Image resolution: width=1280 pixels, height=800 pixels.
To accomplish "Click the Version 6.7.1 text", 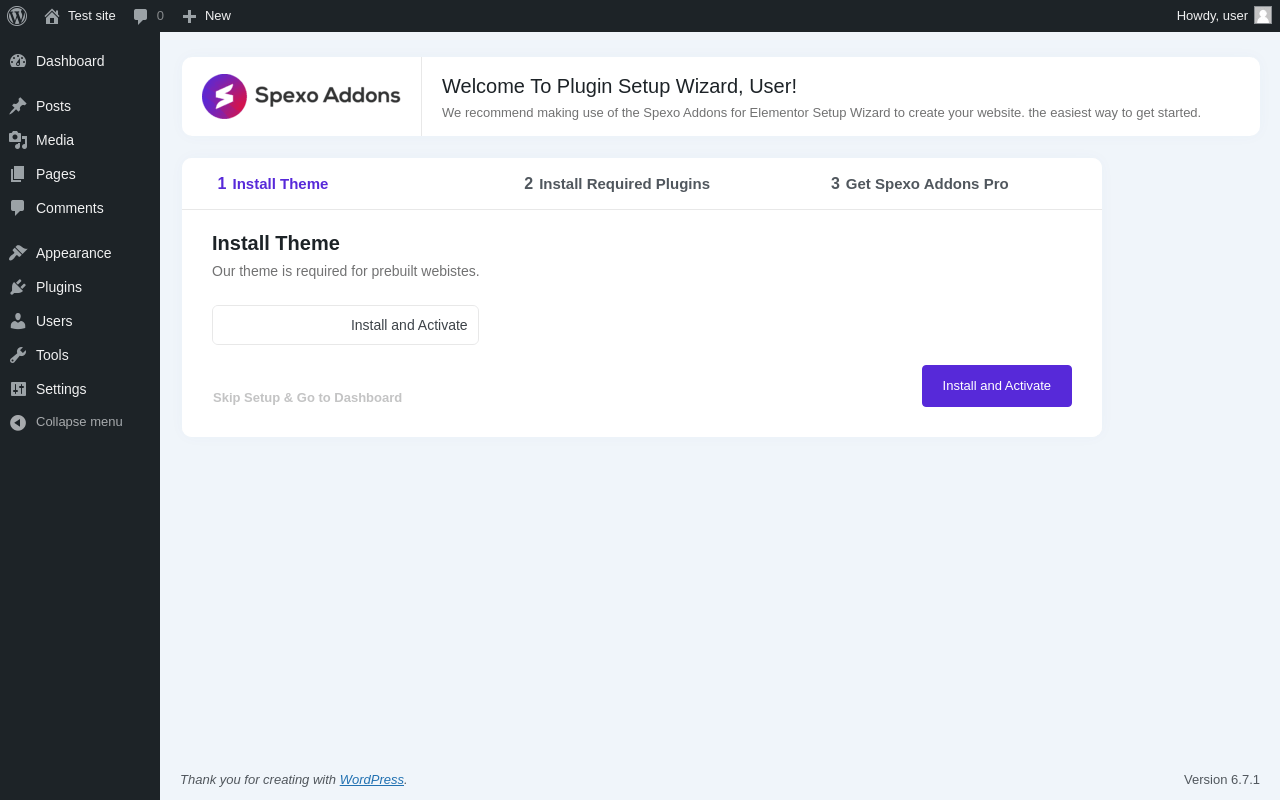I will pos(1222,780).
